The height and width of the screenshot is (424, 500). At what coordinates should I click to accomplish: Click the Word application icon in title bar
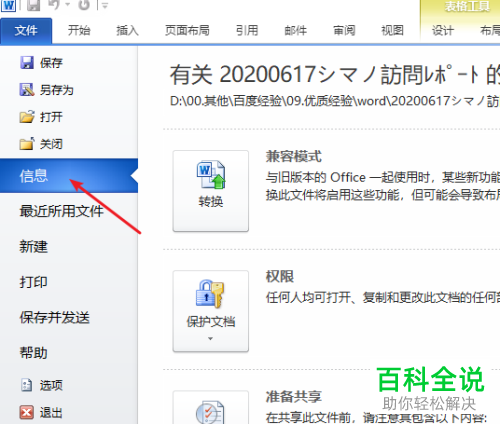(x=8, y=5)
